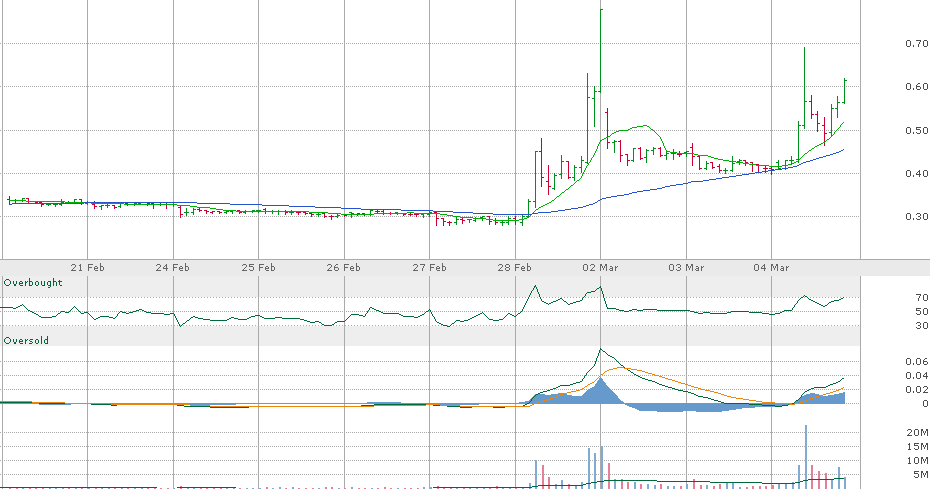Click the tallest volume bar on 04 Mar

(x=806, y=456)
